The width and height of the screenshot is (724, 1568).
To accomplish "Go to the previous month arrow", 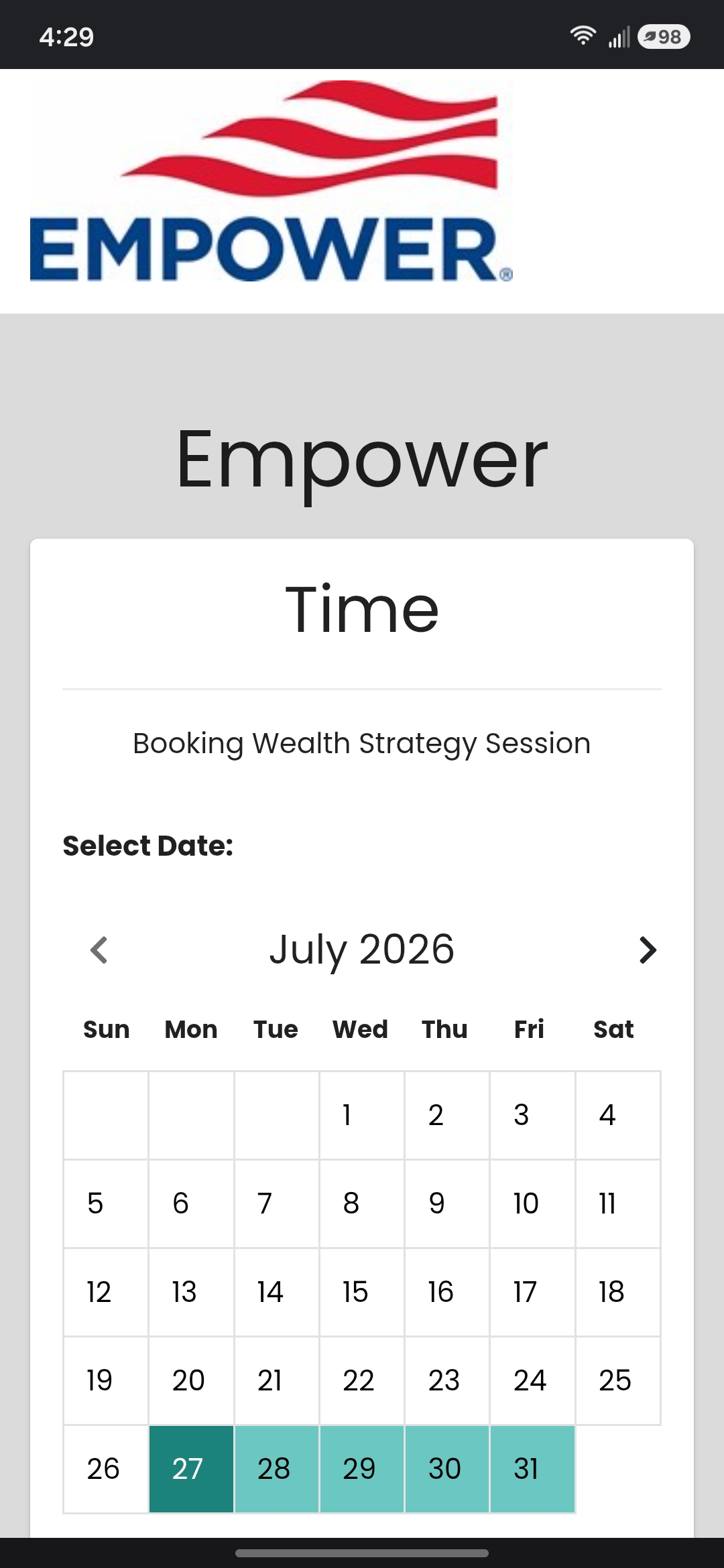I will [x=99, y=950].
